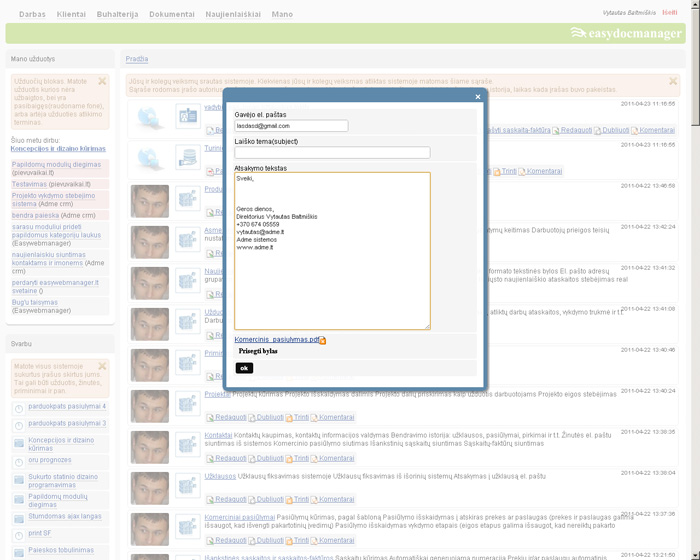
Task: Click Redaguoti in the 11:16:56 top row
Action: click(x=576, y=130)
